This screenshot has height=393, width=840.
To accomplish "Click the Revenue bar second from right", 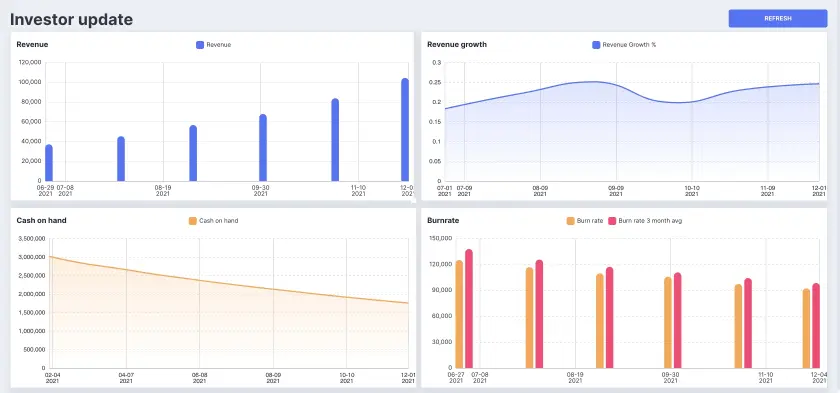I will (x=335, y=140).
